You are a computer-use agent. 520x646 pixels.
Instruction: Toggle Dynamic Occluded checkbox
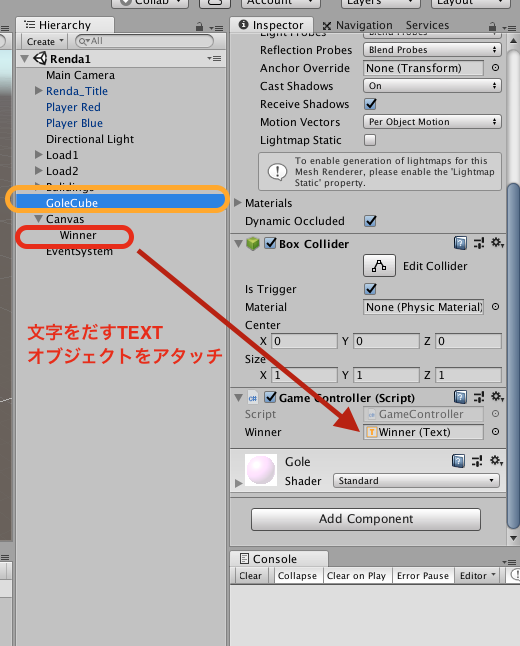(370, 221)
